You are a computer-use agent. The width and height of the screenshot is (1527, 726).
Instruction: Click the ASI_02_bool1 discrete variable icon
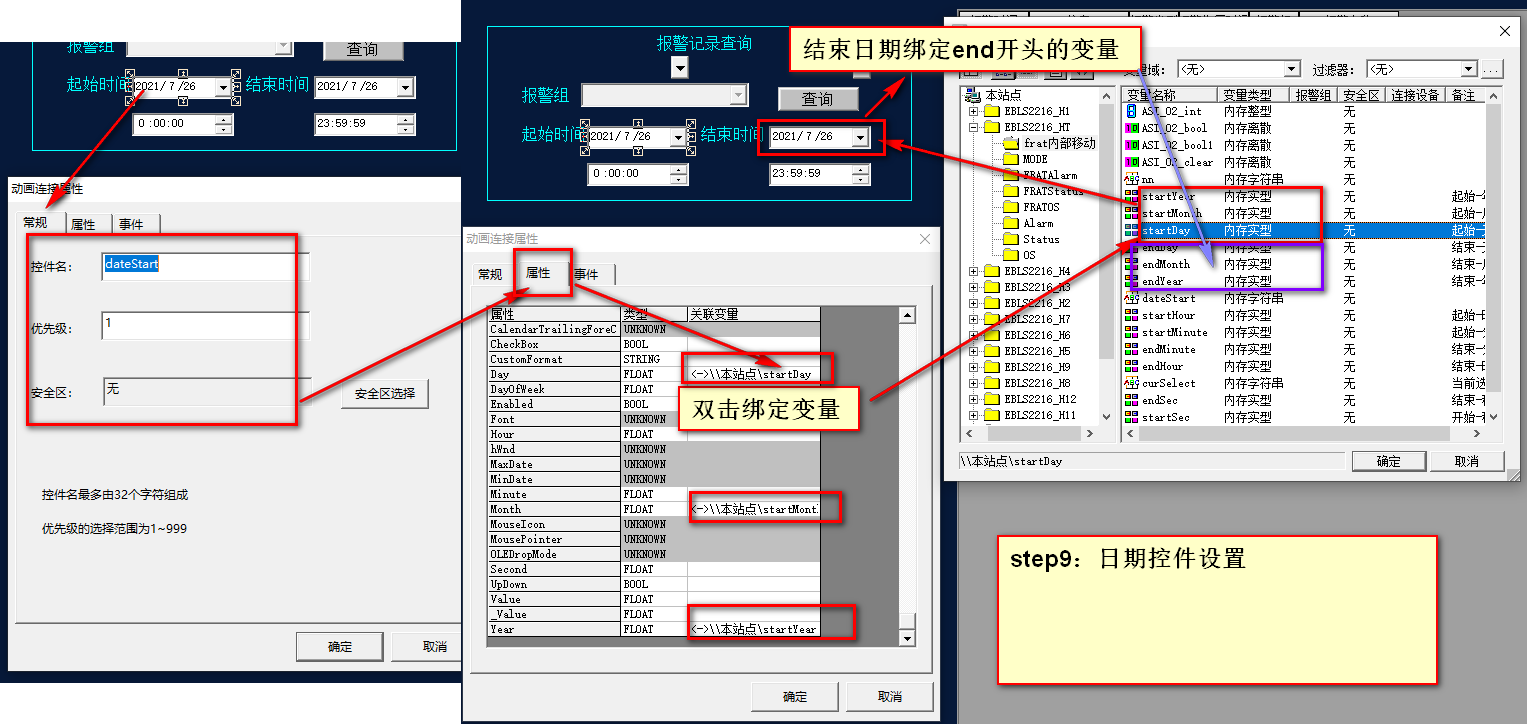1131,145
